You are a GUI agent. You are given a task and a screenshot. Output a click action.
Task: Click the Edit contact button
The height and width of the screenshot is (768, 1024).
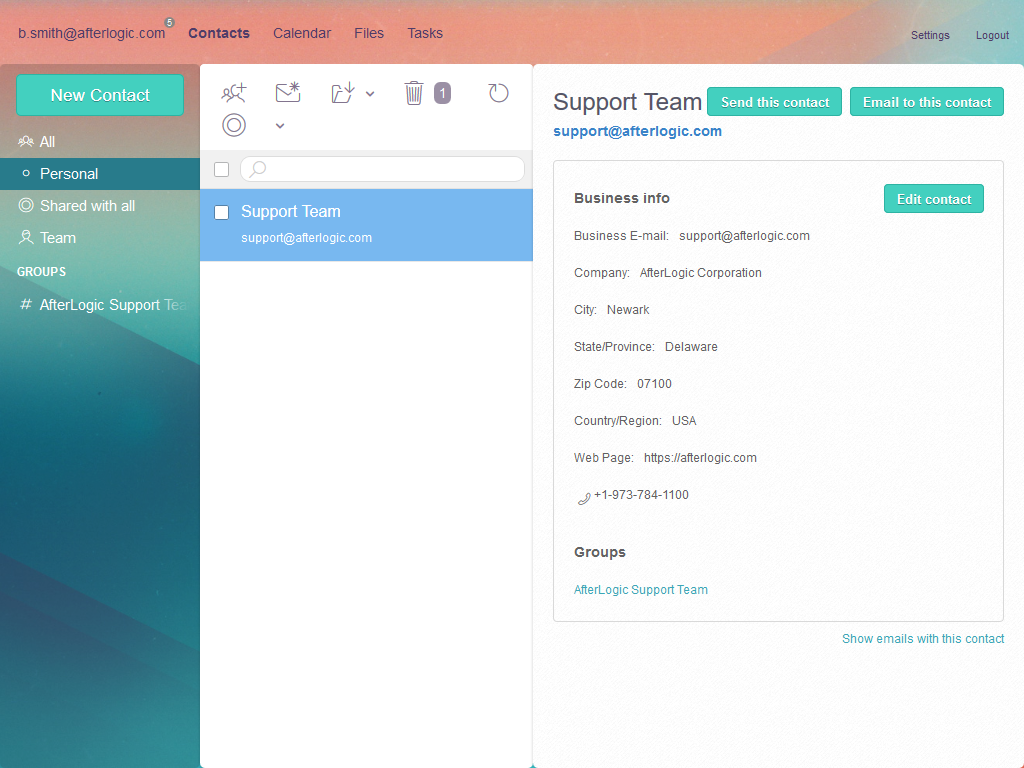pyautogui.click(x=933, y=199)
